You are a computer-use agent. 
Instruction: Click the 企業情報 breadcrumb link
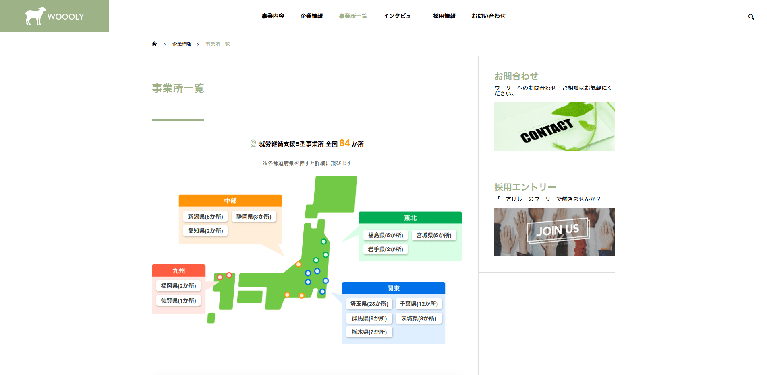click(181, 44)
